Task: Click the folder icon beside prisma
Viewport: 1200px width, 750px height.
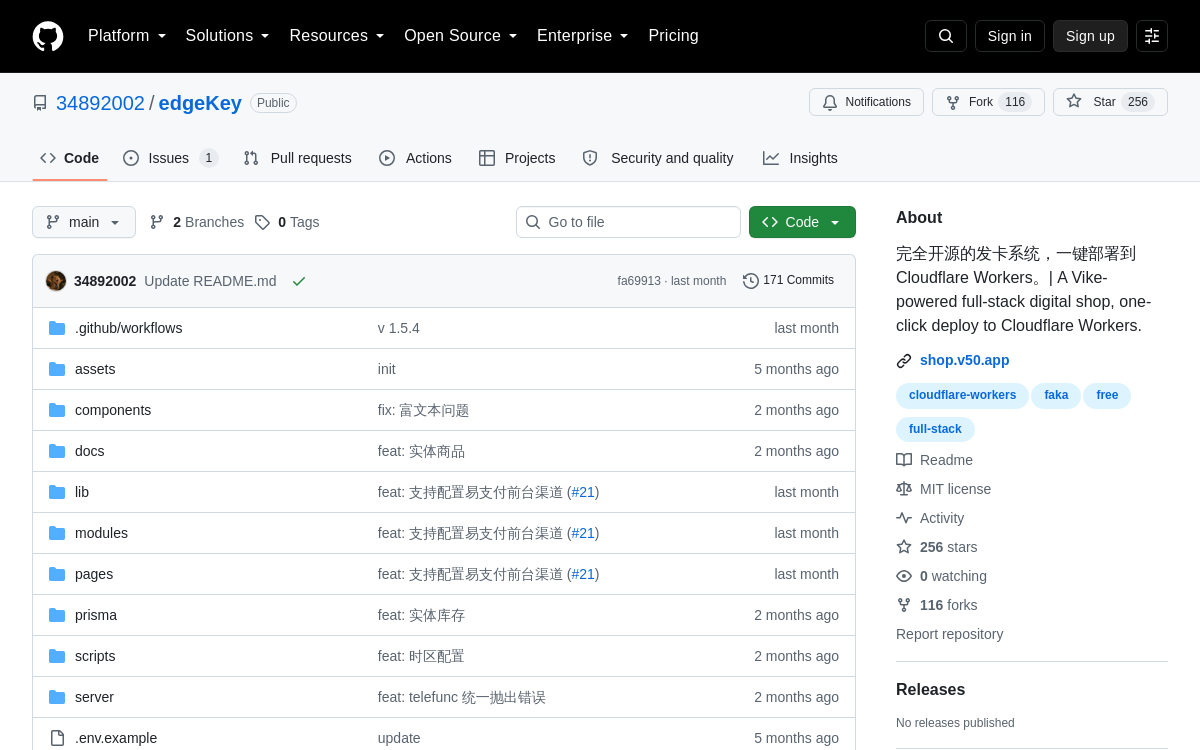Action: coord(57,615)
